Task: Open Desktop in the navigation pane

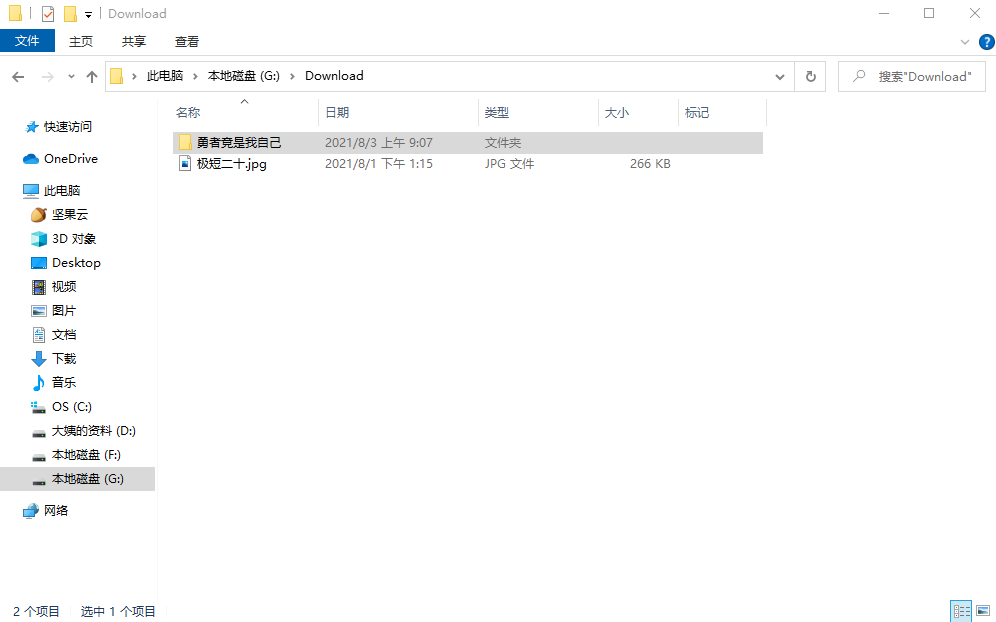Action: click(x=76, y=263)
